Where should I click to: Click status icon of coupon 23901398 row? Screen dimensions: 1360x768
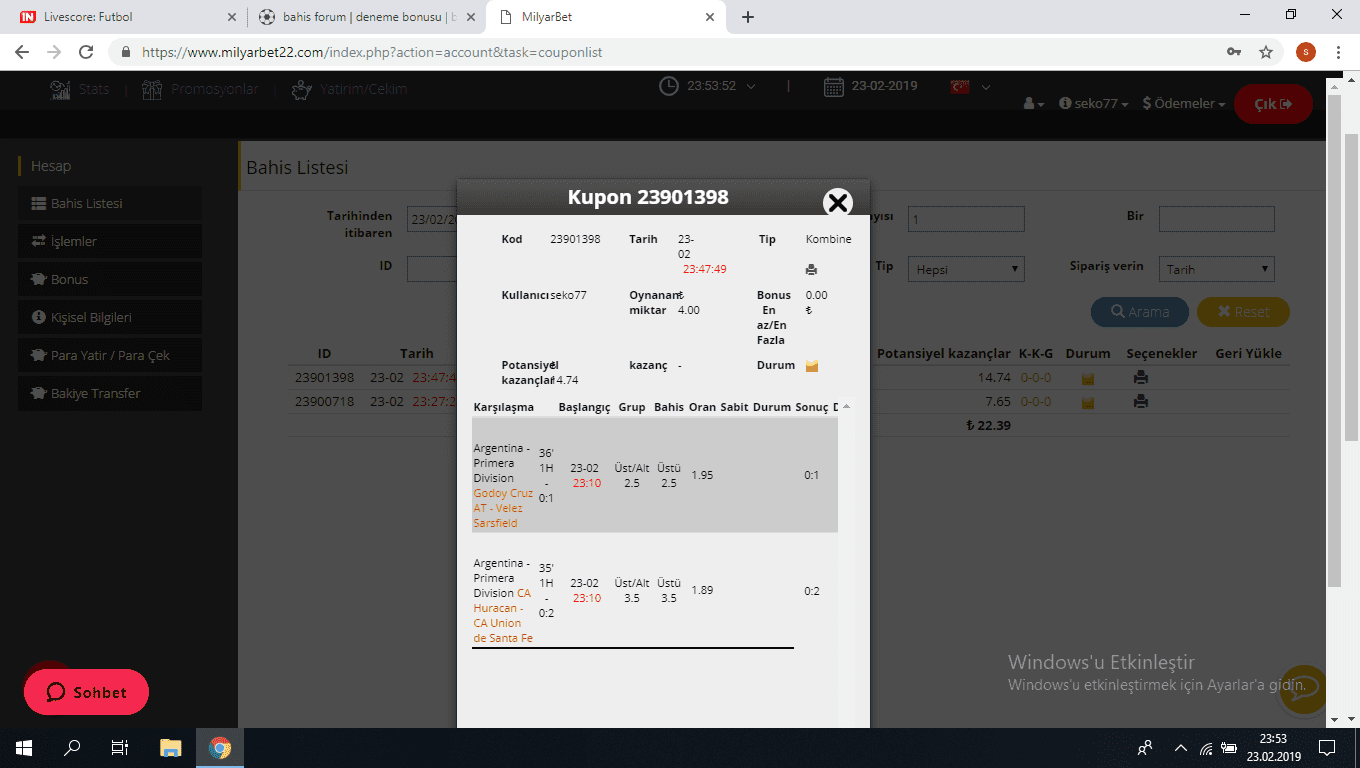point(1088,379)
